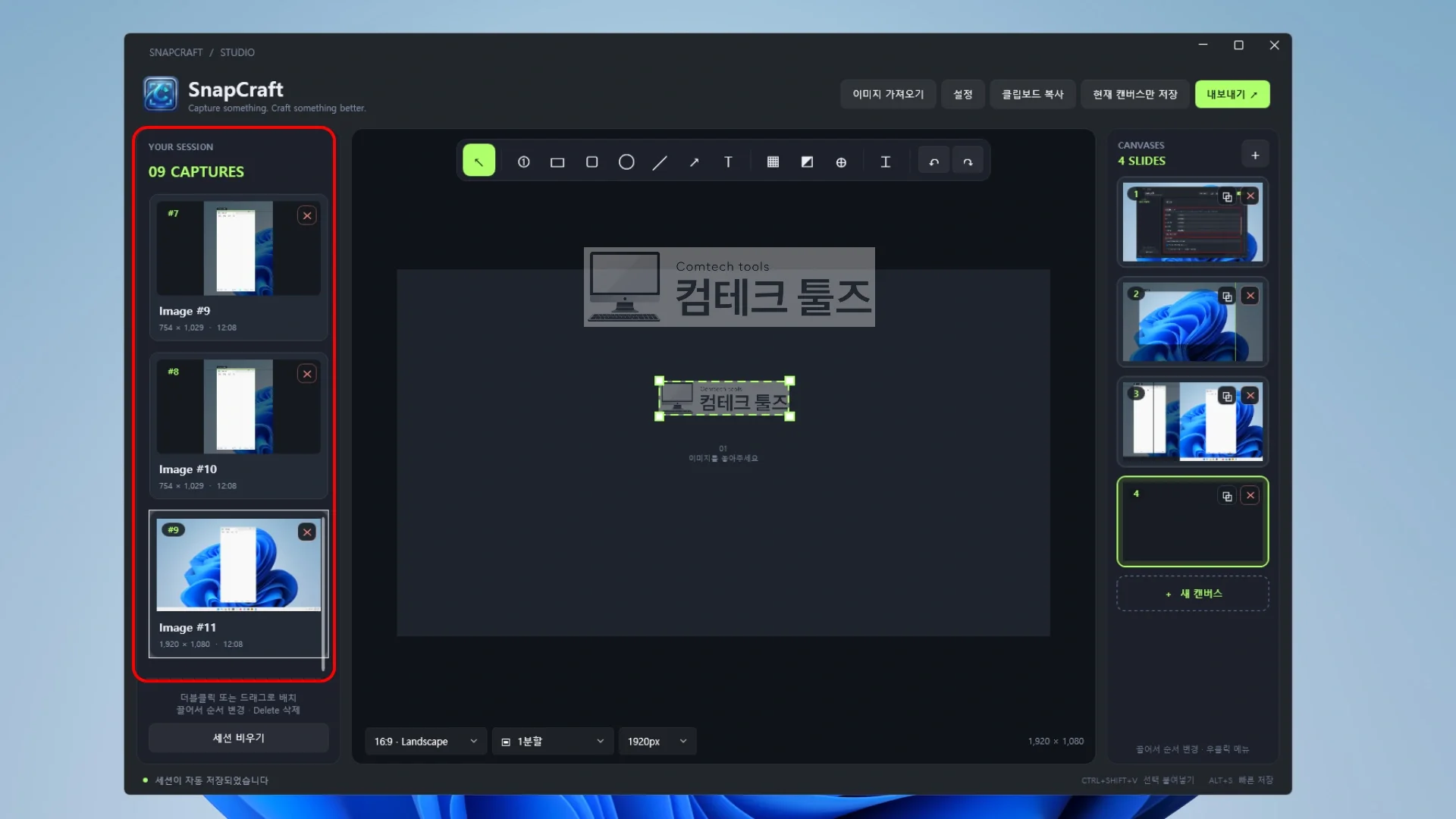1456x819 pixels.
Task: Select the arrow pointer selection tool
Action: pos(479,161)
